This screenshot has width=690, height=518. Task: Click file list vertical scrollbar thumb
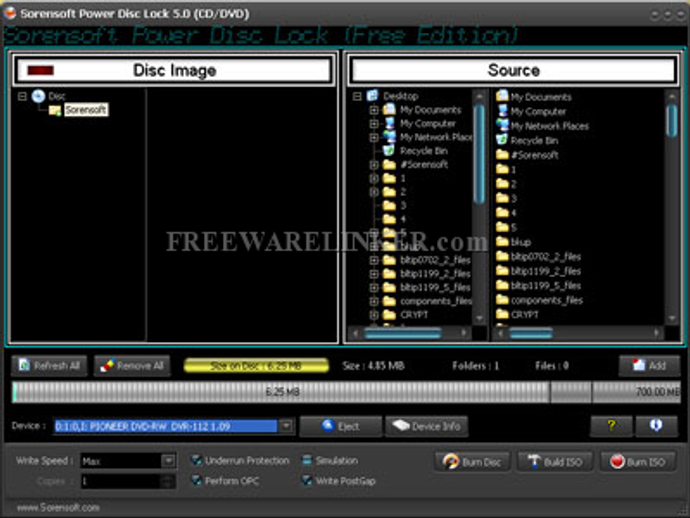click(672, 120)
